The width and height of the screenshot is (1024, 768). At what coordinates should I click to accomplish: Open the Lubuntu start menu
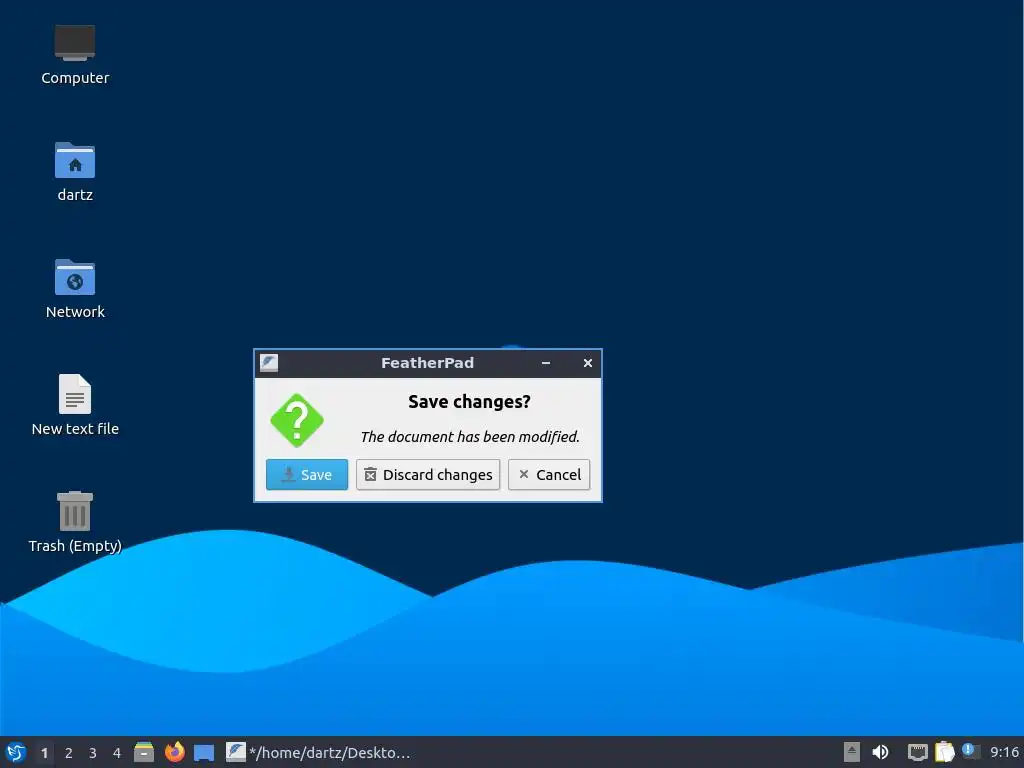pyautogui.click(x=16, y=752)
